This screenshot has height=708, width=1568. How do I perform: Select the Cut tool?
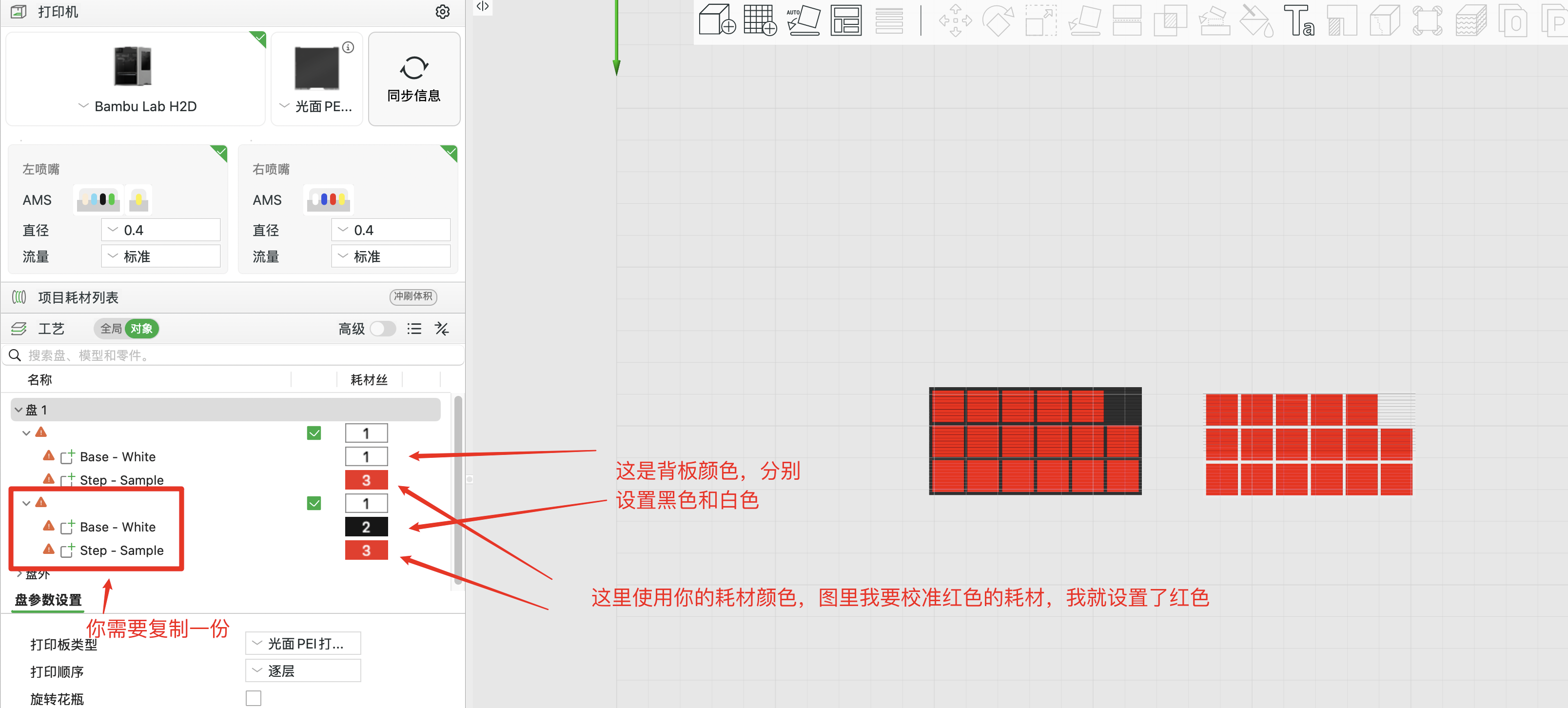pyautogui.click(x=1127, y=20)
